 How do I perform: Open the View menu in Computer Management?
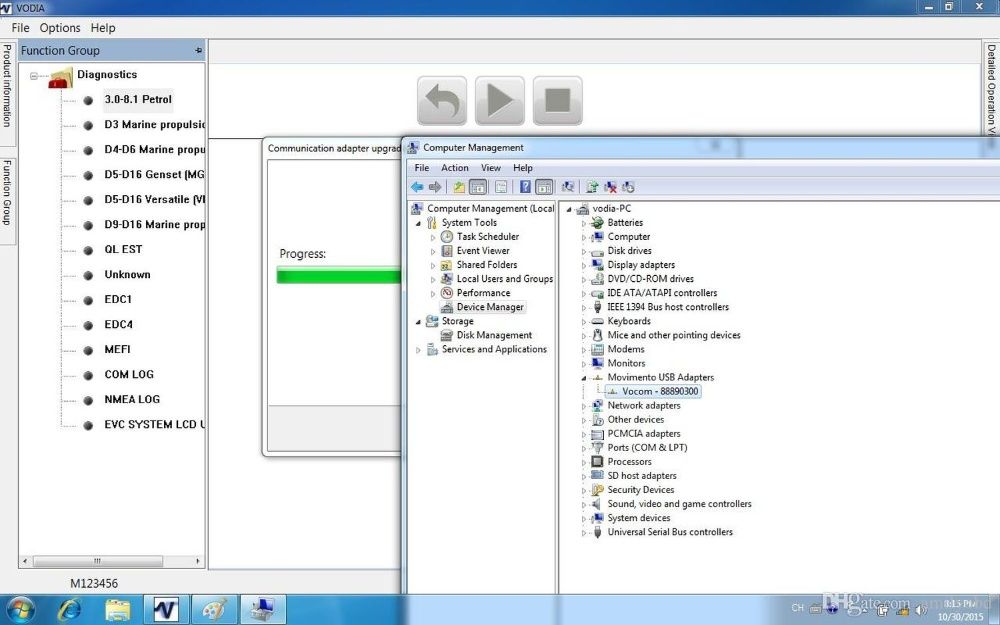pyautogui.click(x=490, y=168)
